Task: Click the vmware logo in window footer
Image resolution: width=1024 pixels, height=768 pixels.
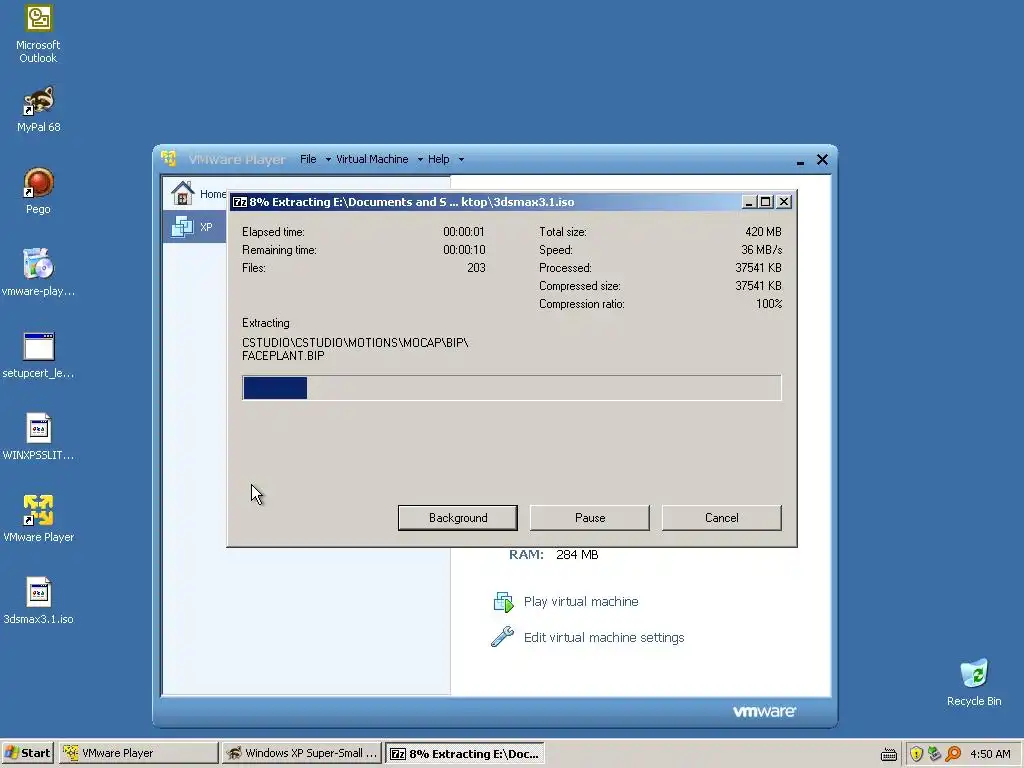Action: click(x=764, y=711)
